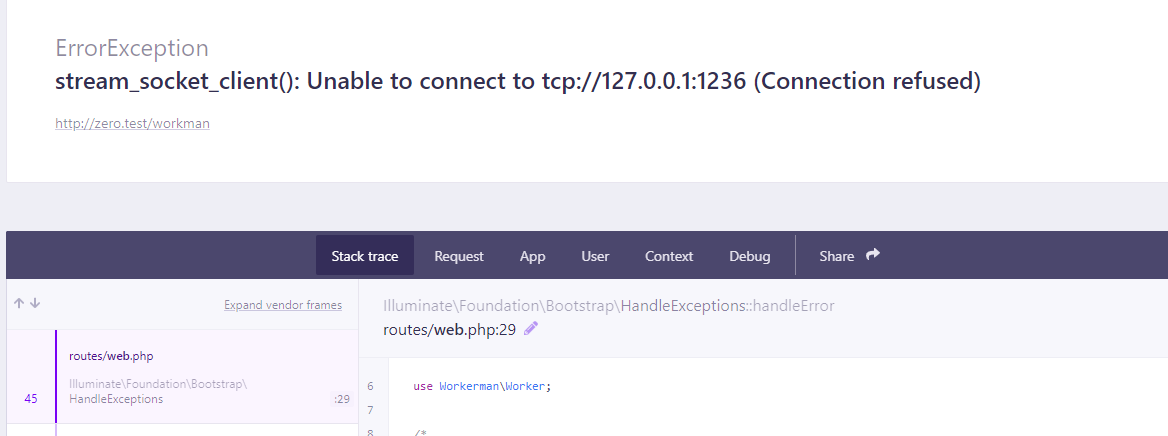Select the routes/web.php stack frame
This screenshot has height=436, width=1168.
pos(111,356)
